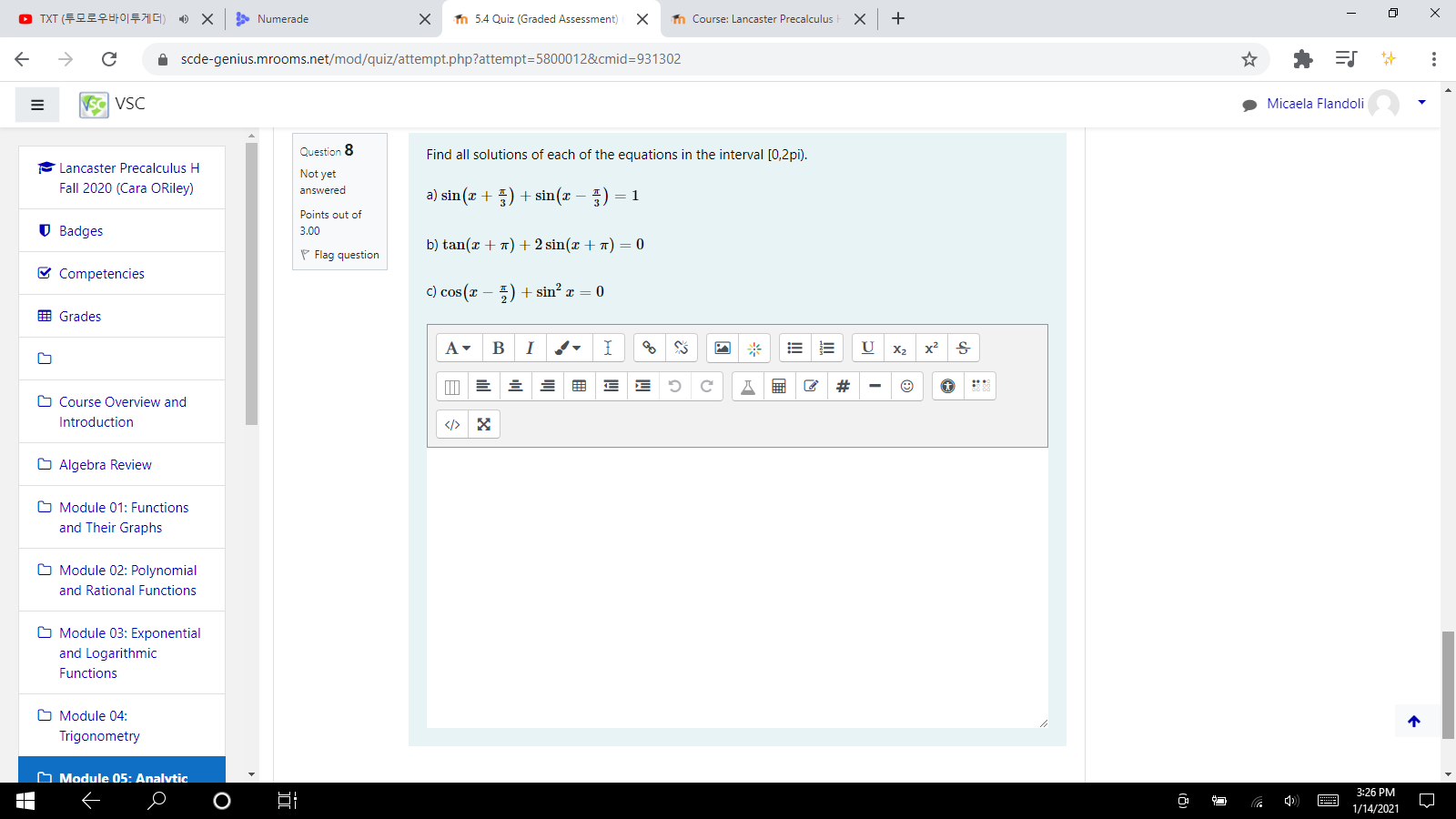
Task: Insert an image into the answer box
Action: coord(722,348)
